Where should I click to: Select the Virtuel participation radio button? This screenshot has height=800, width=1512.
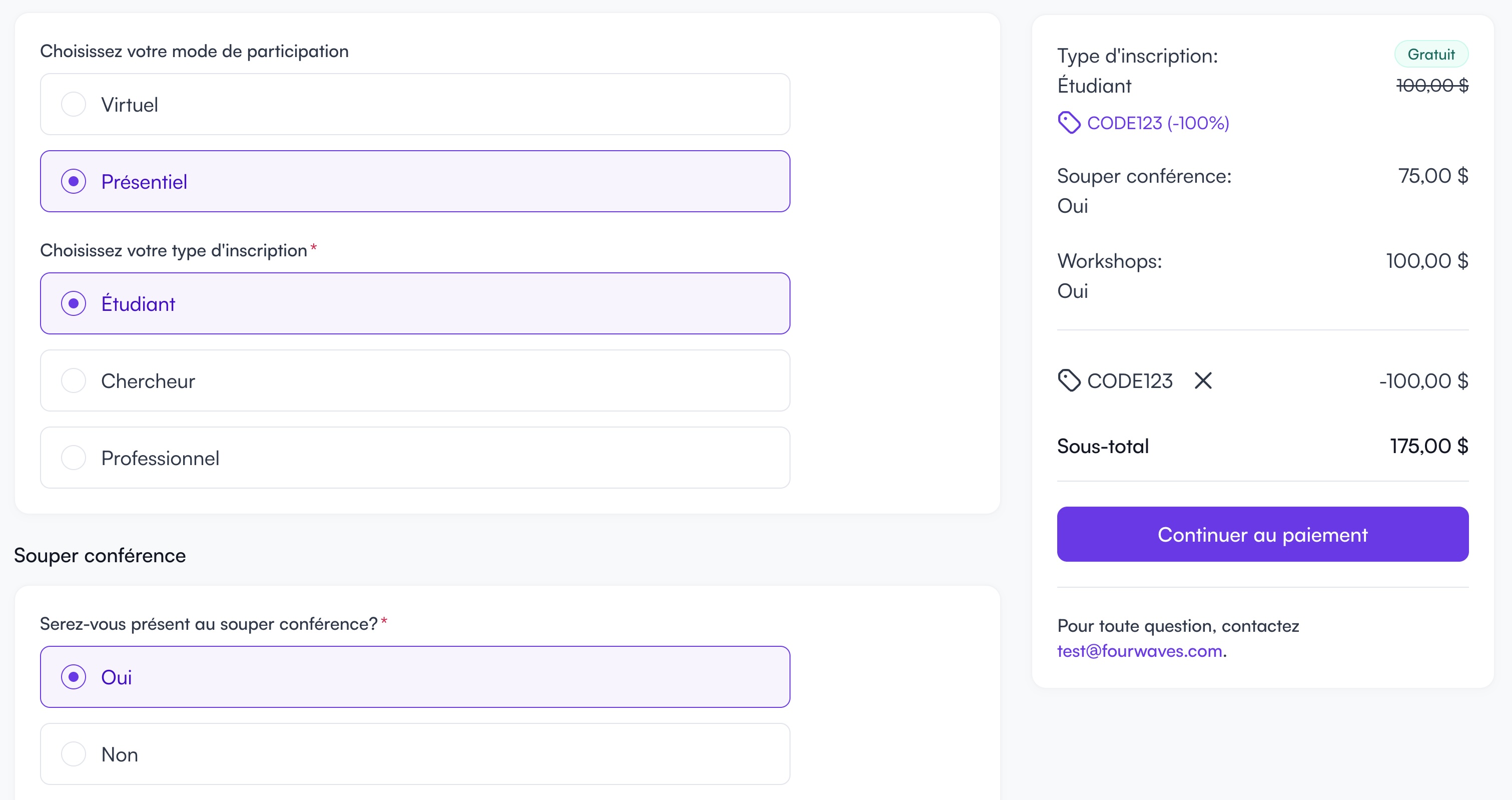click(74, 105)
